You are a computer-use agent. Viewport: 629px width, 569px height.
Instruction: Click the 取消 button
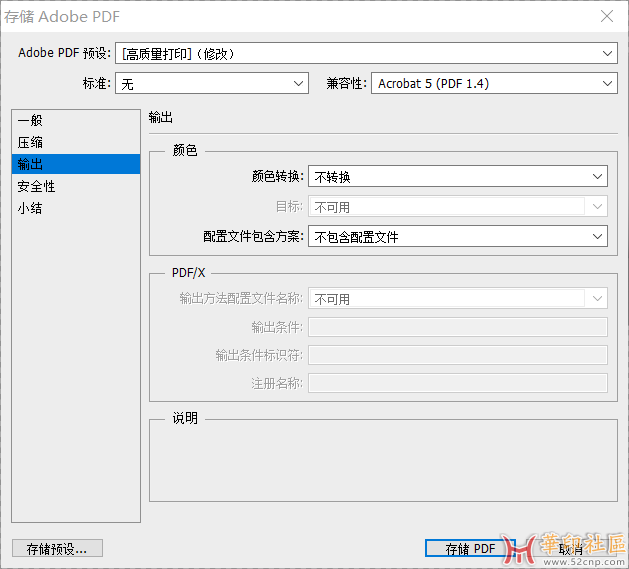(570, 548)
